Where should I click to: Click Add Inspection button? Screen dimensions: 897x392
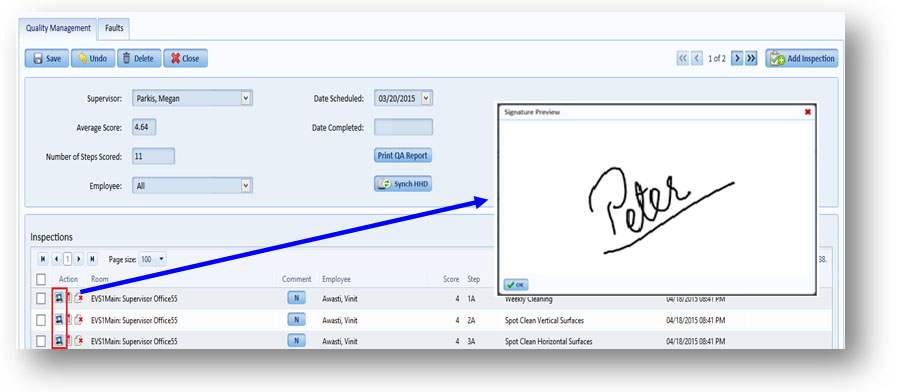coord(802,58)
